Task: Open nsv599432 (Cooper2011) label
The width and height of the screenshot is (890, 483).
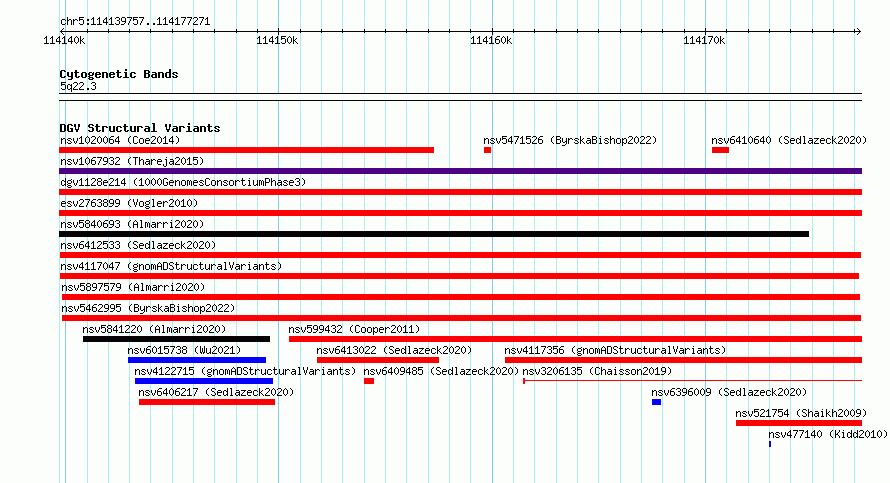Action: 354,329
